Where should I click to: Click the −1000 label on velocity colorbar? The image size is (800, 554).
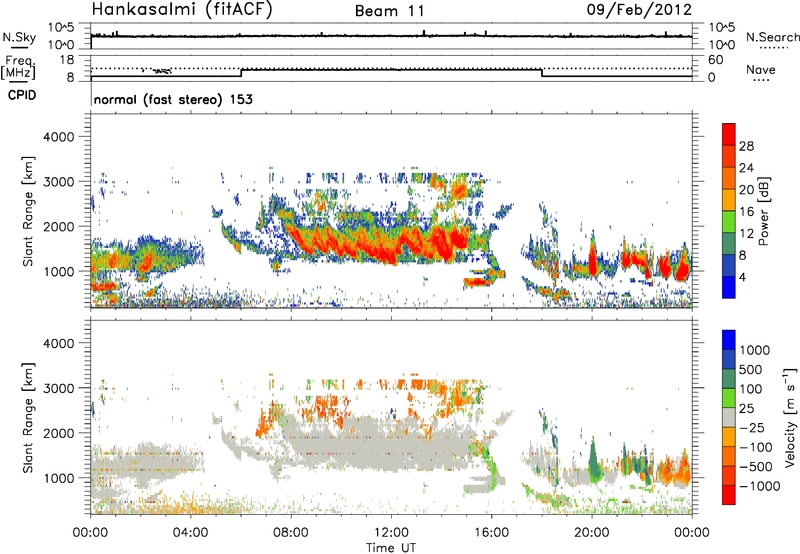coord(759,486)
